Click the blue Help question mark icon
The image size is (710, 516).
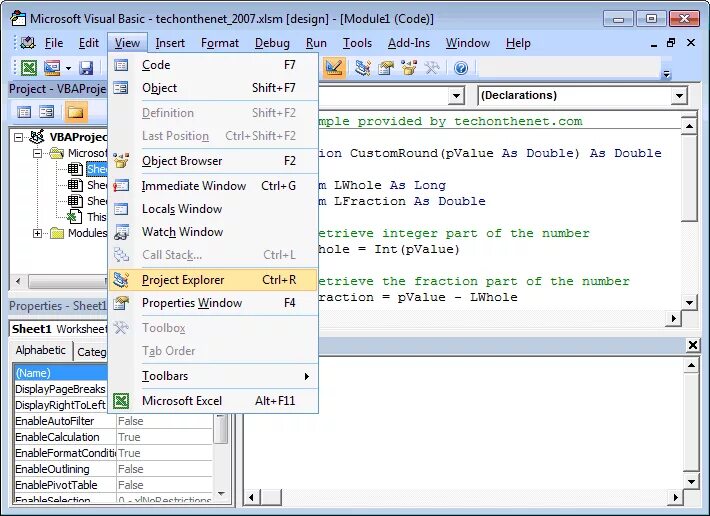pyautogui.click(x=461, y=68)
